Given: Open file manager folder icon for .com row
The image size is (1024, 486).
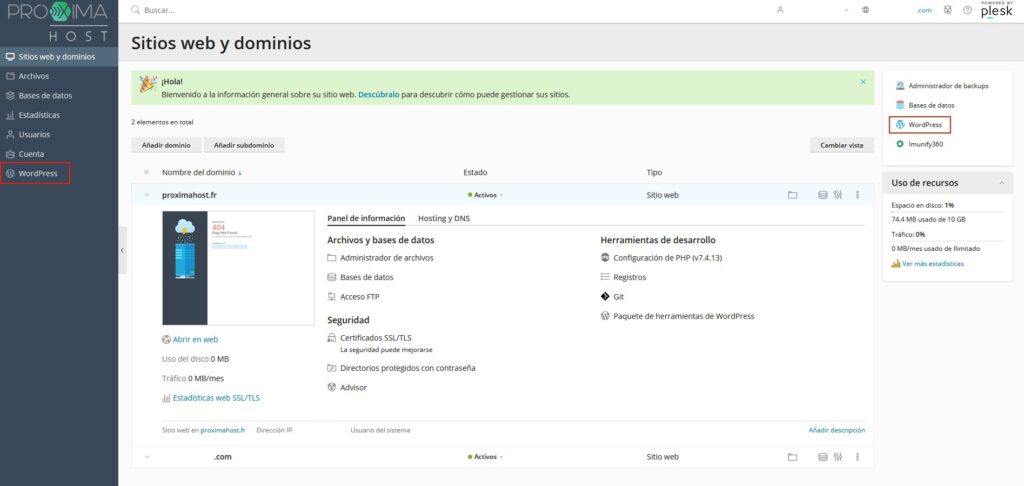Looking at the screenshot, I should (792, 457).
